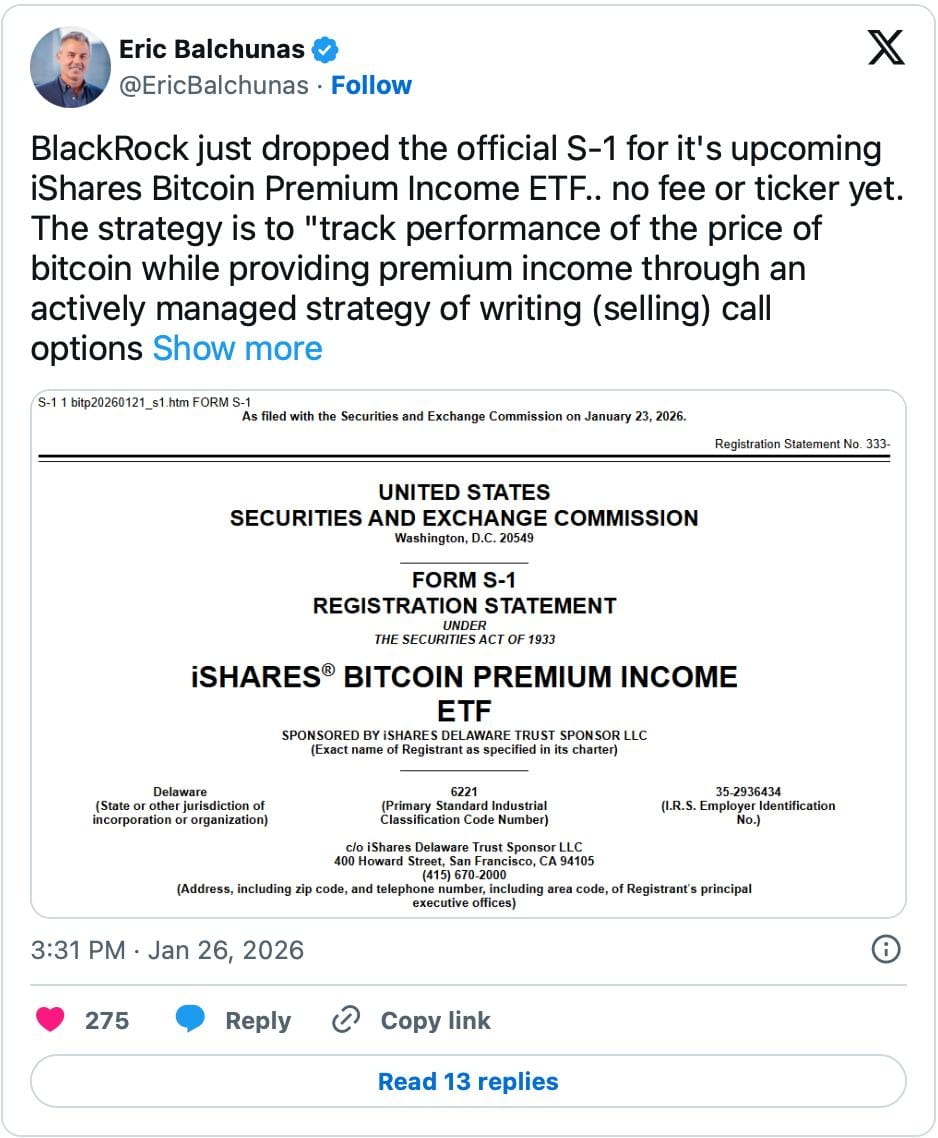
Task: Like the post with the heart icon
Action: (x=50, y=1020)
